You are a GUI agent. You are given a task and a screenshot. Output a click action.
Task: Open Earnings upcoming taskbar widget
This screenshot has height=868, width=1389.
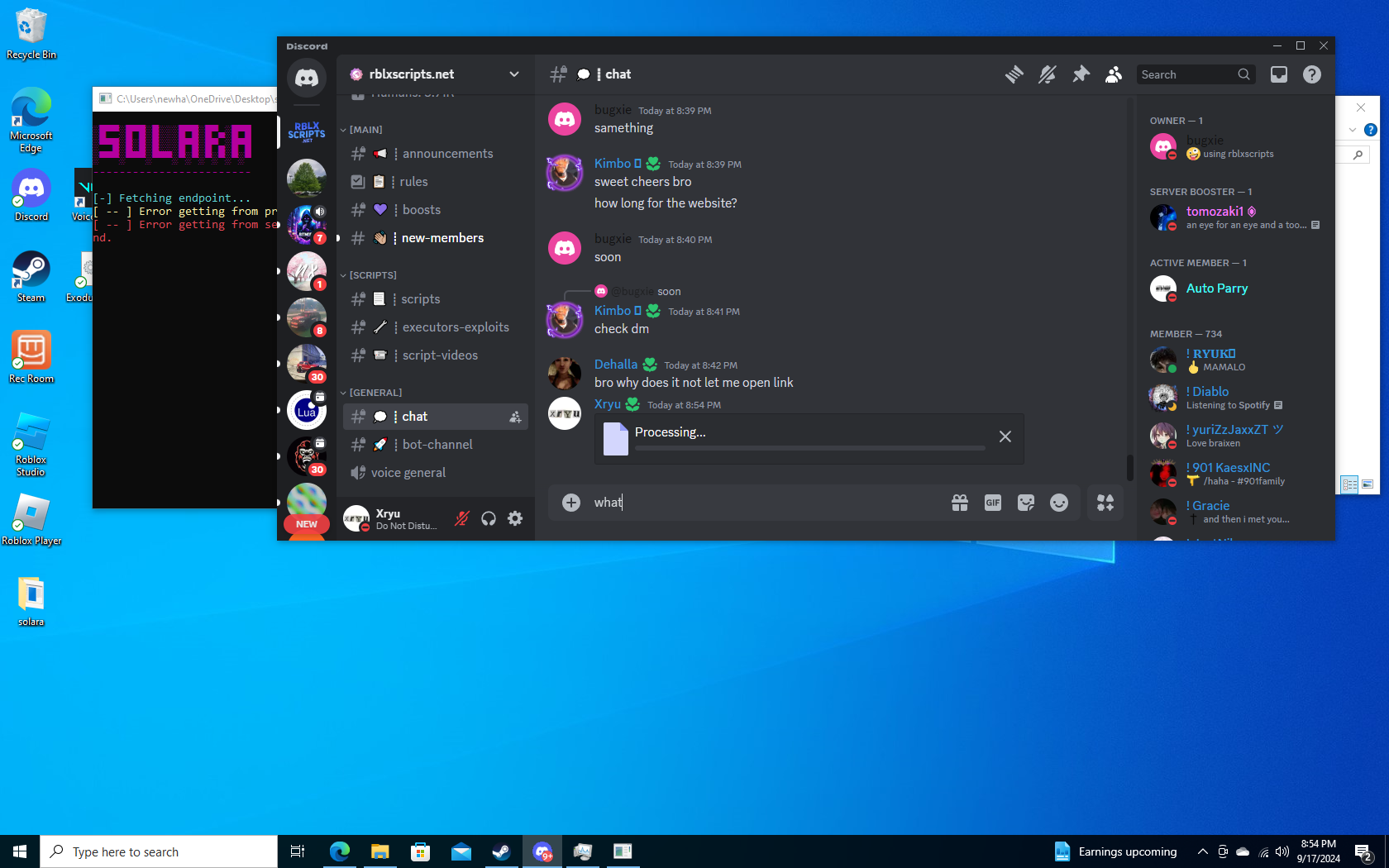(1115, 851)
